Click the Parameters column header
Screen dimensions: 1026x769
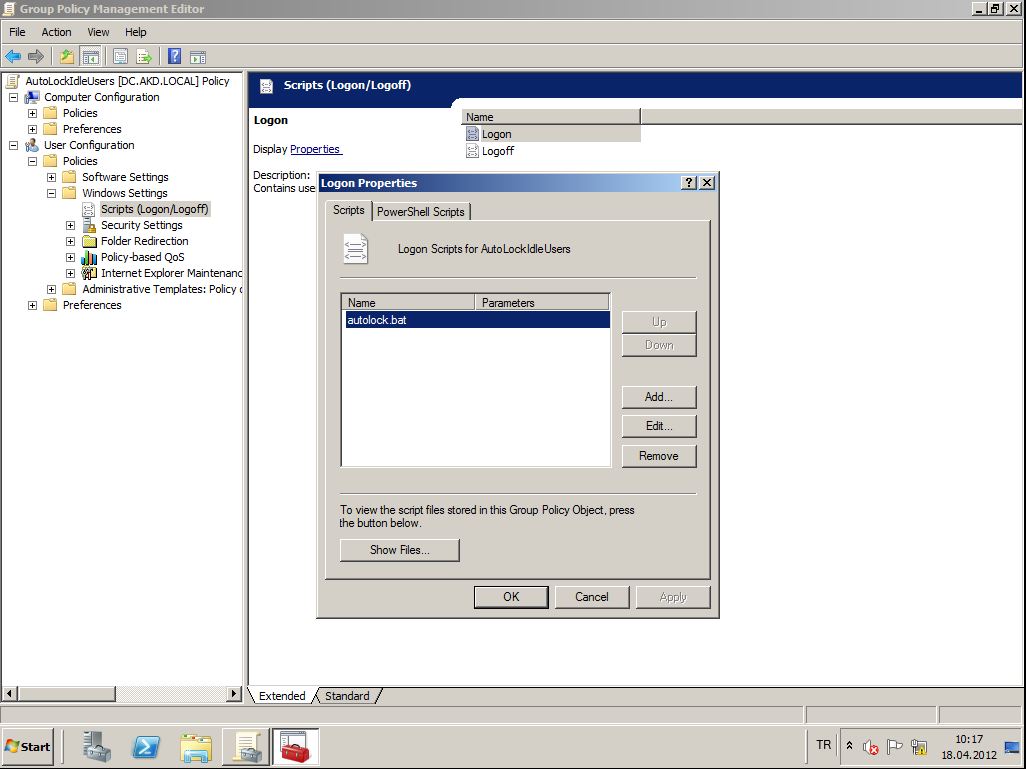pyautogui.click(x=542, y=302)
